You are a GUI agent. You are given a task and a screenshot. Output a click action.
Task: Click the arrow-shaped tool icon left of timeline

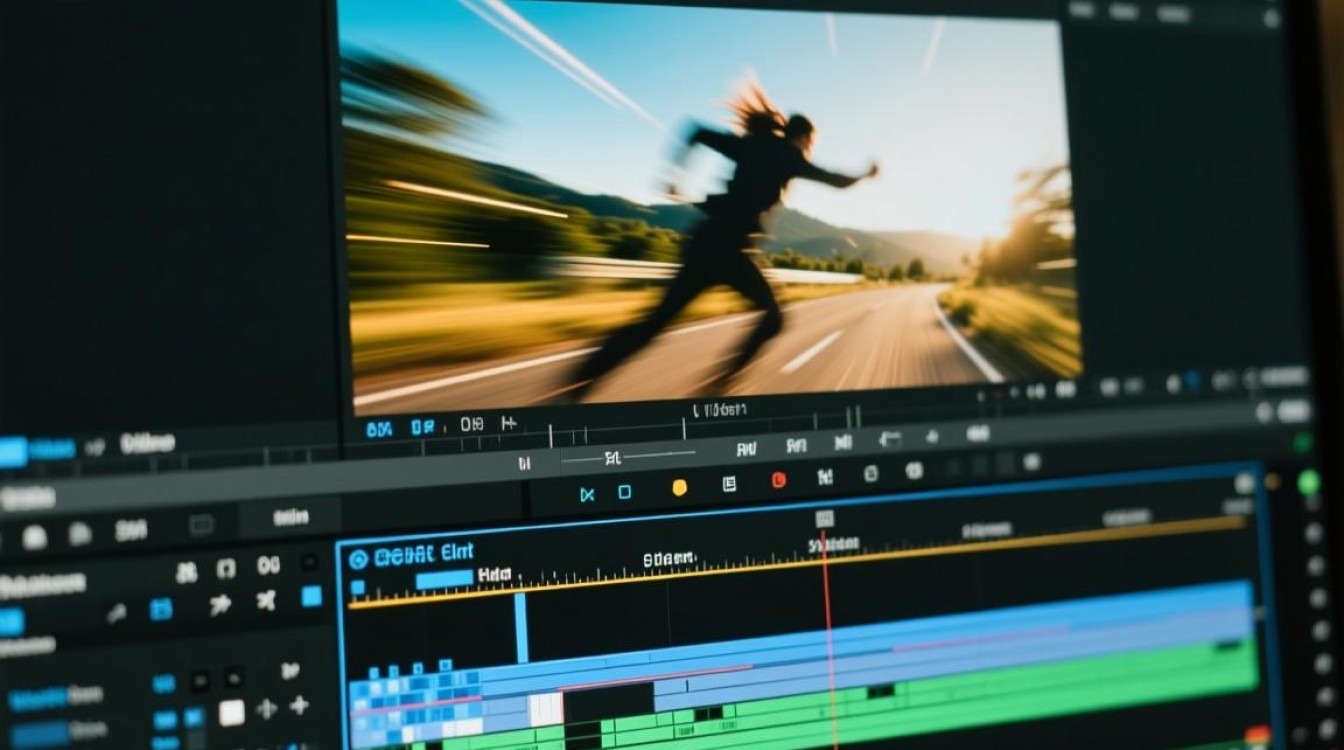(x=220, y=604)
